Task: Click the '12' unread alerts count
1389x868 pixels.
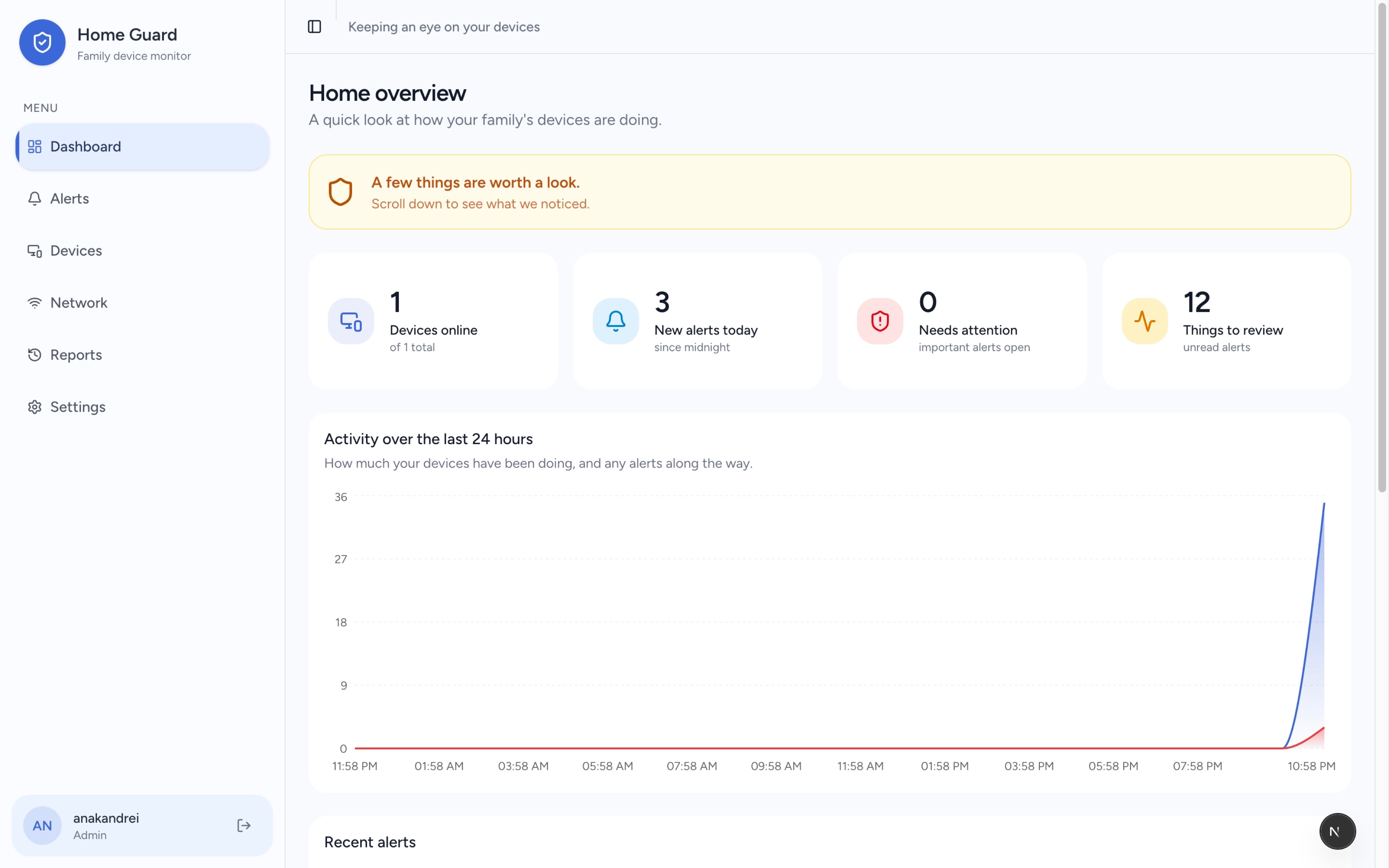Action: click(x=1197, y=303)
